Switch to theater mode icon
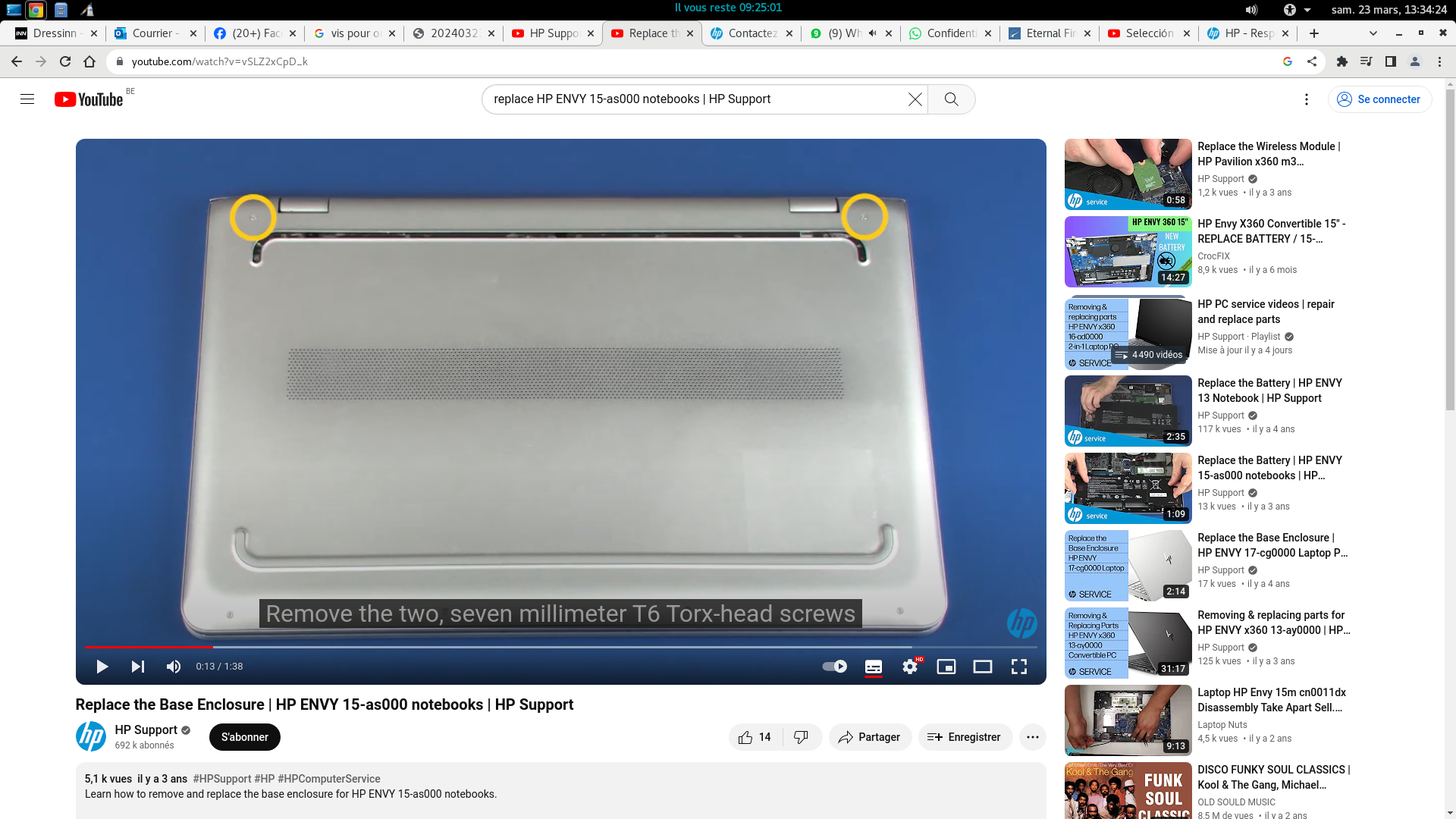 coord(983,666)
